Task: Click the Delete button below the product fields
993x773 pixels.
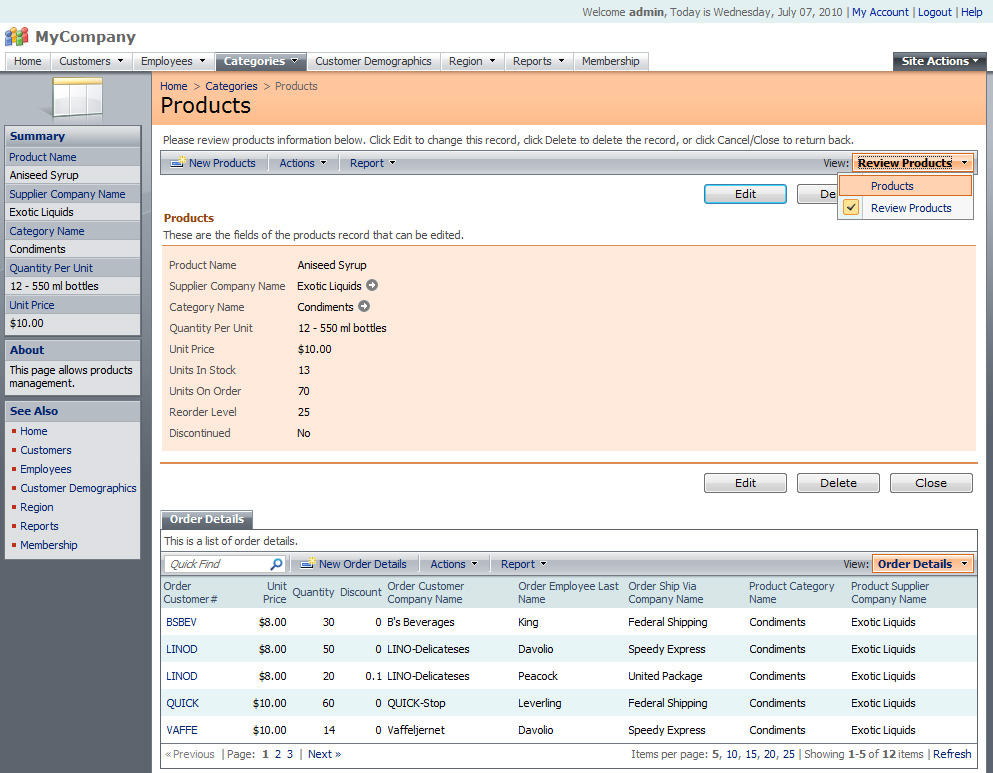Action: 838,483
